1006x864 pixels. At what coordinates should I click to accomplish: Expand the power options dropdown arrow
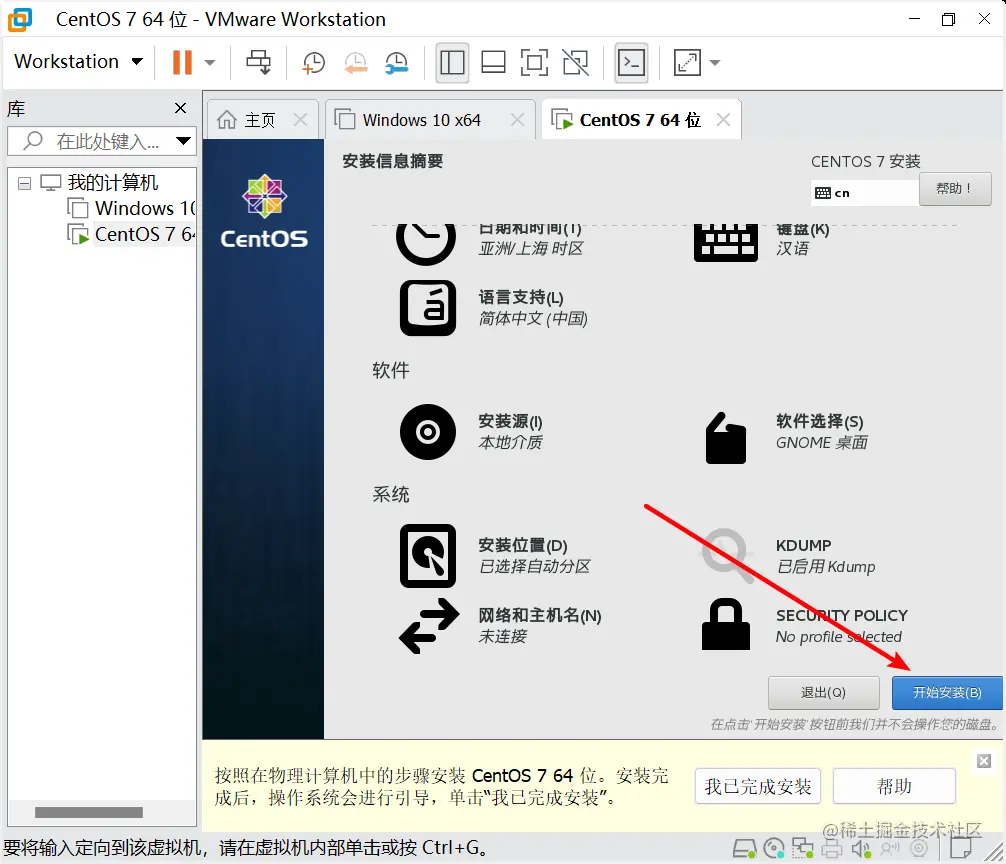point(210,63)
